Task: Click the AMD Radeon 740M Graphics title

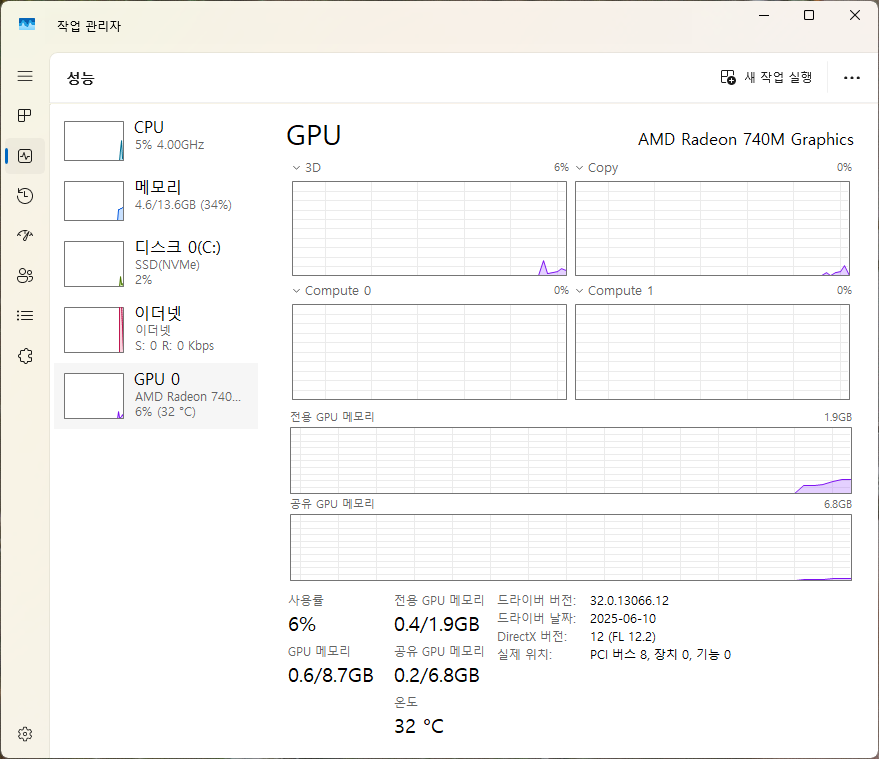Action: coord(746,140)
